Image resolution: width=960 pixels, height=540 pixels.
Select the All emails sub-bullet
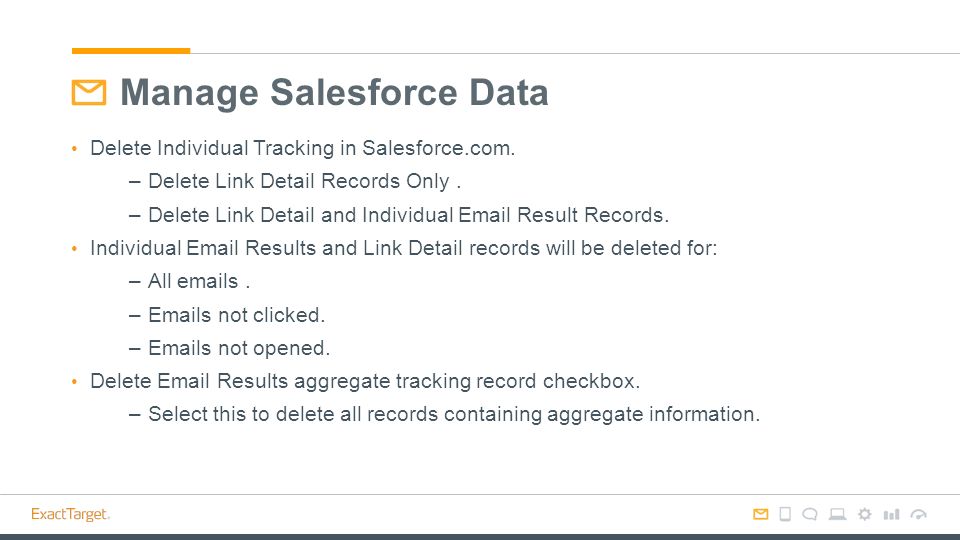[199, 281]
